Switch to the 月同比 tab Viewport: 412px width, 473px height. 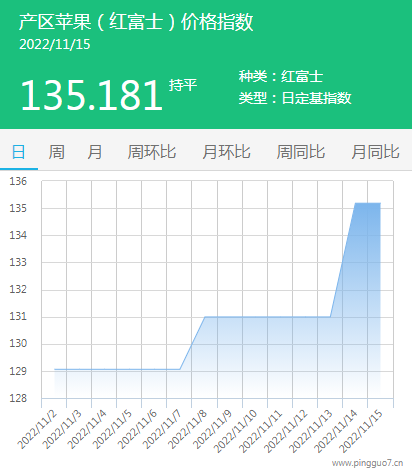(376, 152)
